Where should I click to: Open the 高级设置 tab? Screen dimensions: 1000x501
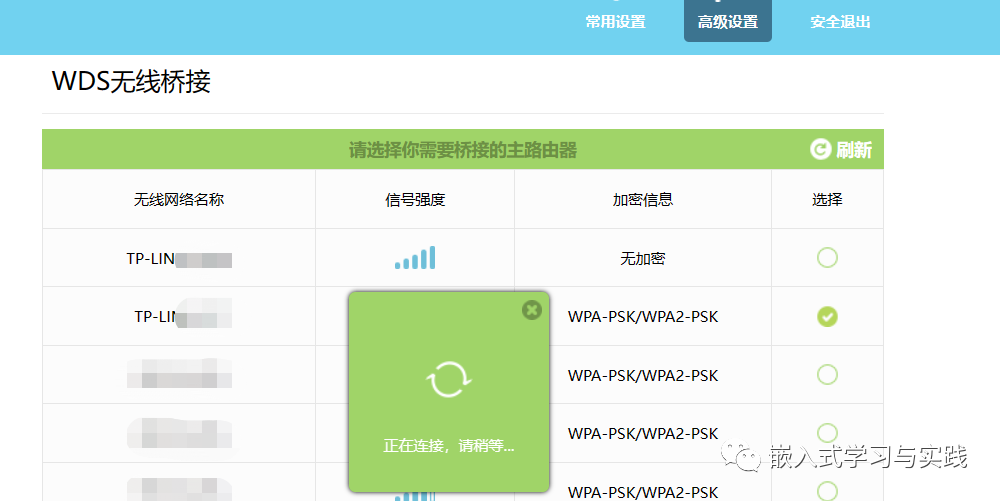click(728, 21)
